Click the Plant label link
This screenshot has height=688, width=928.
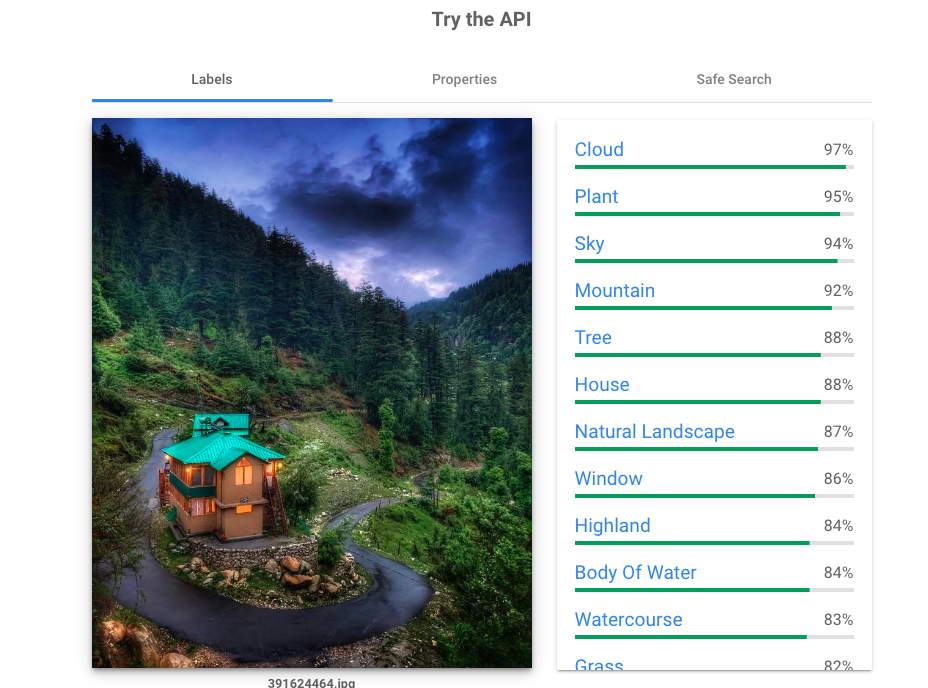click(596, 197)
